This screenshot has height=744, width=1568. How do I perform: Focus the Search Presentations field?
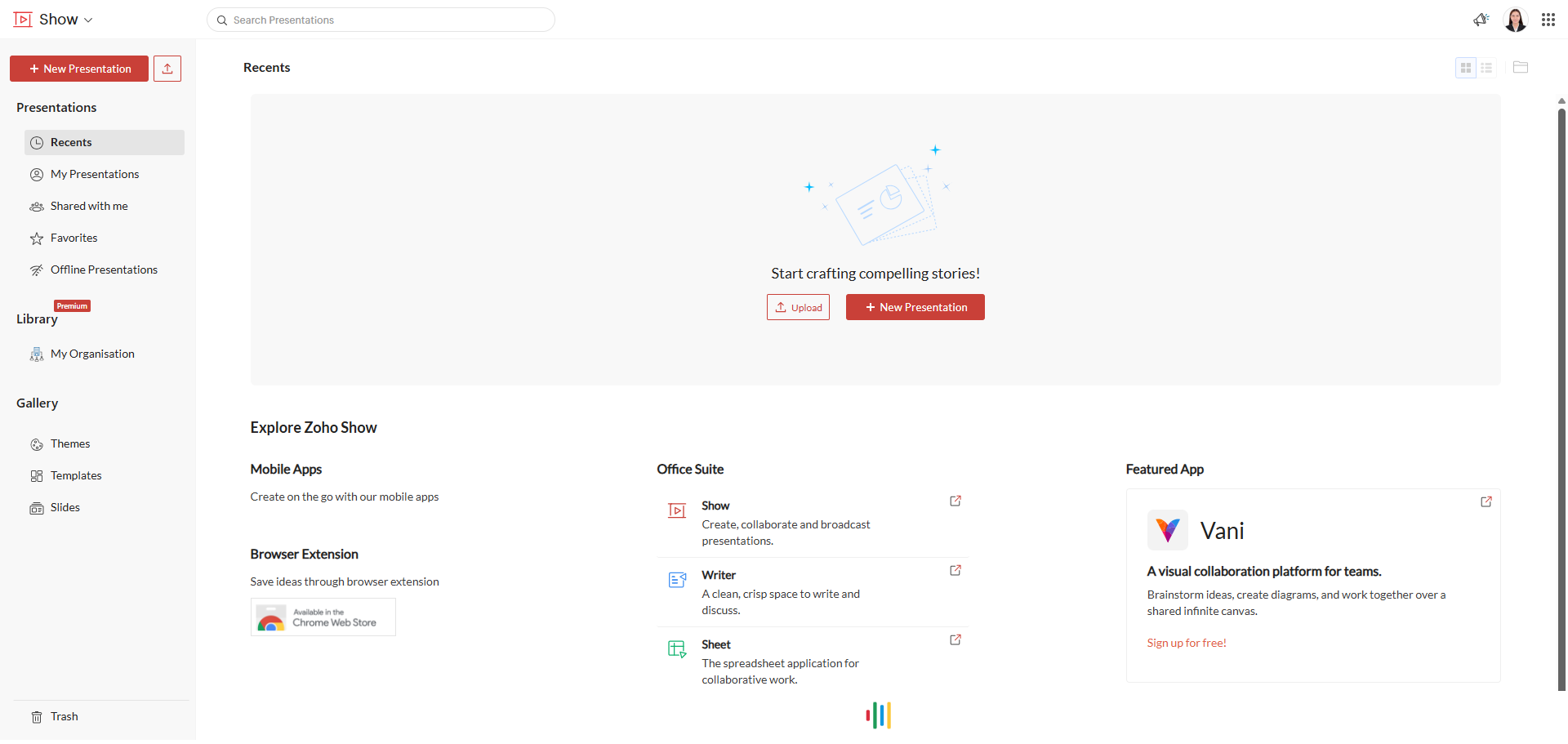tap(384, 20)
